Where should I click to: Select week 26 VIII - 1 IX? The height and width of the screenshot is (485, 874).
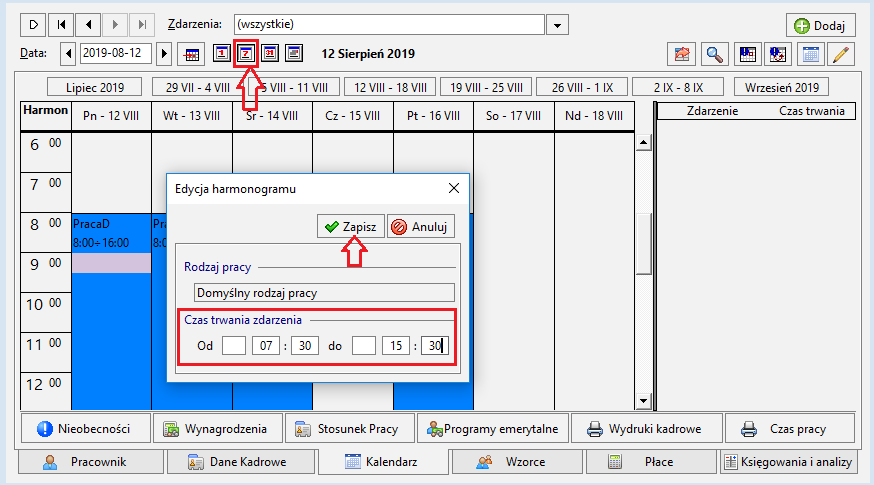coord(582,88)
